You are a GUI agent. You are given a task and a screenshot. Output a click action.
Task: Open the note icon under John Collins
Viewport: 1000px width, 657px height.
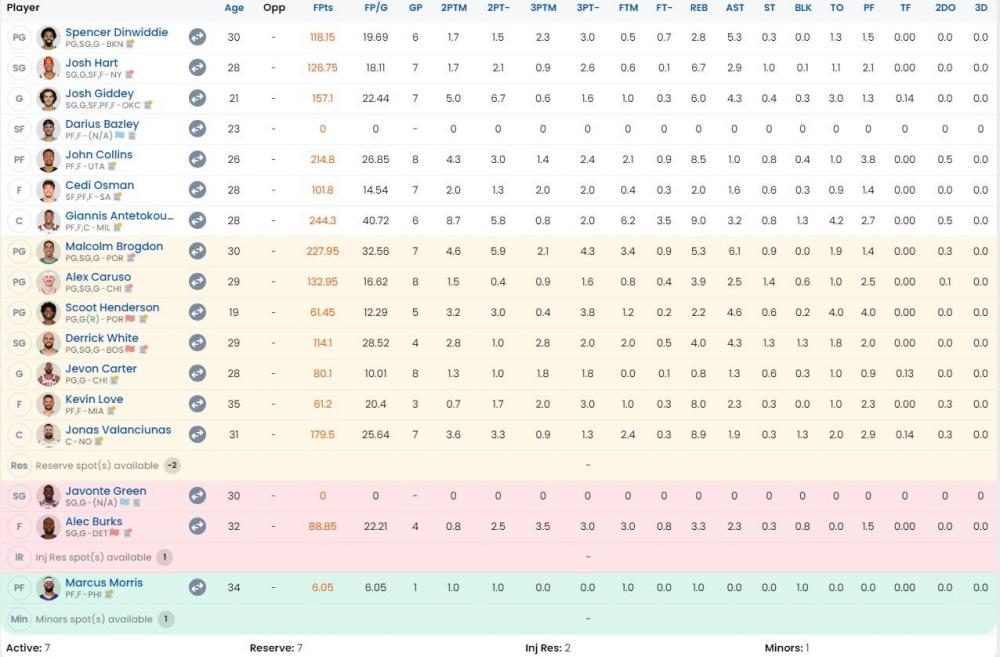coord(112,166)
